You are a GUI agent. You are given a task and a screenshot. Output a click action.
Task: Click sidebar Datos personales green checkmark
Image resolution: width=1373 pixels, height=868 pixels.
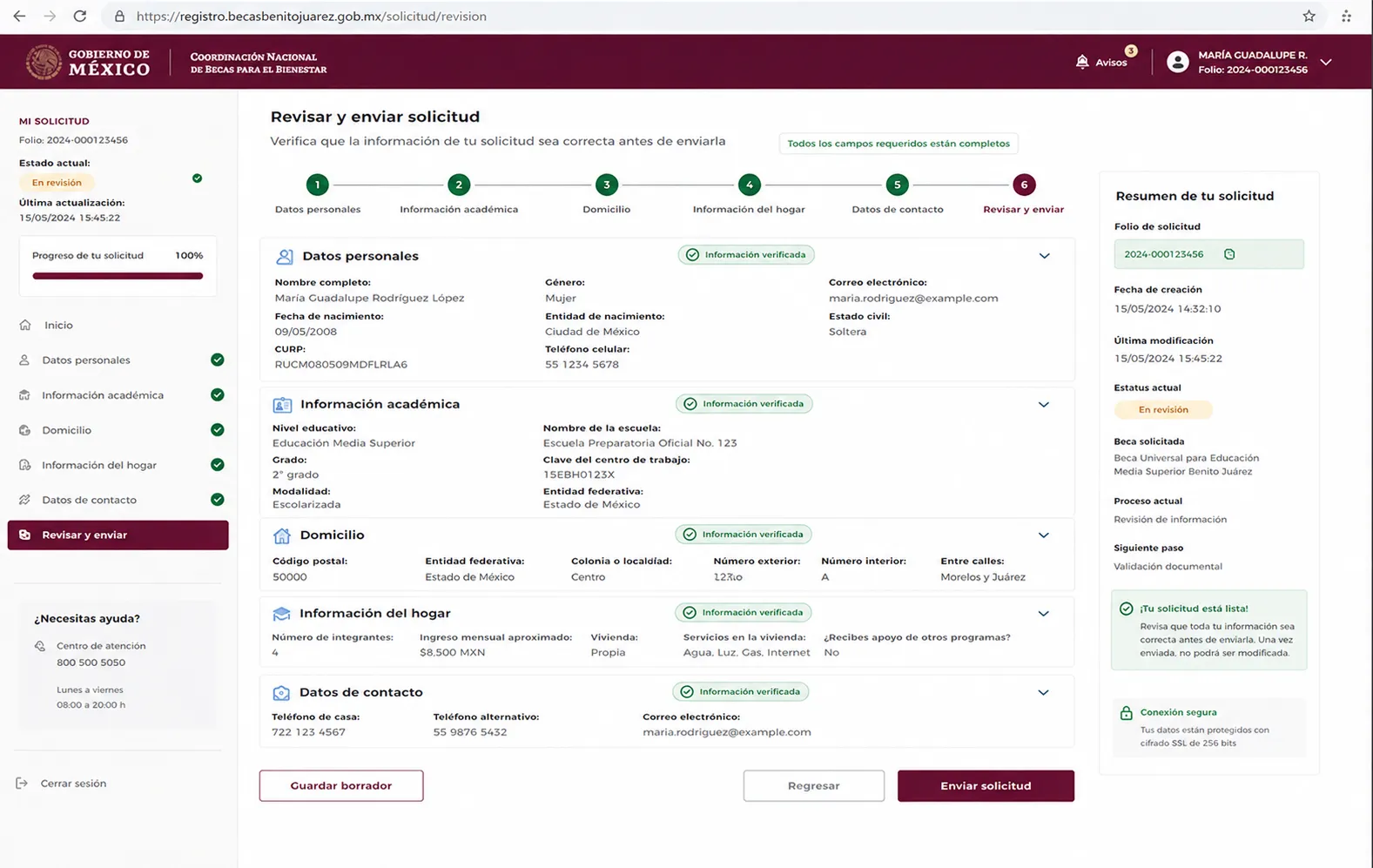(x=218, y=360)
